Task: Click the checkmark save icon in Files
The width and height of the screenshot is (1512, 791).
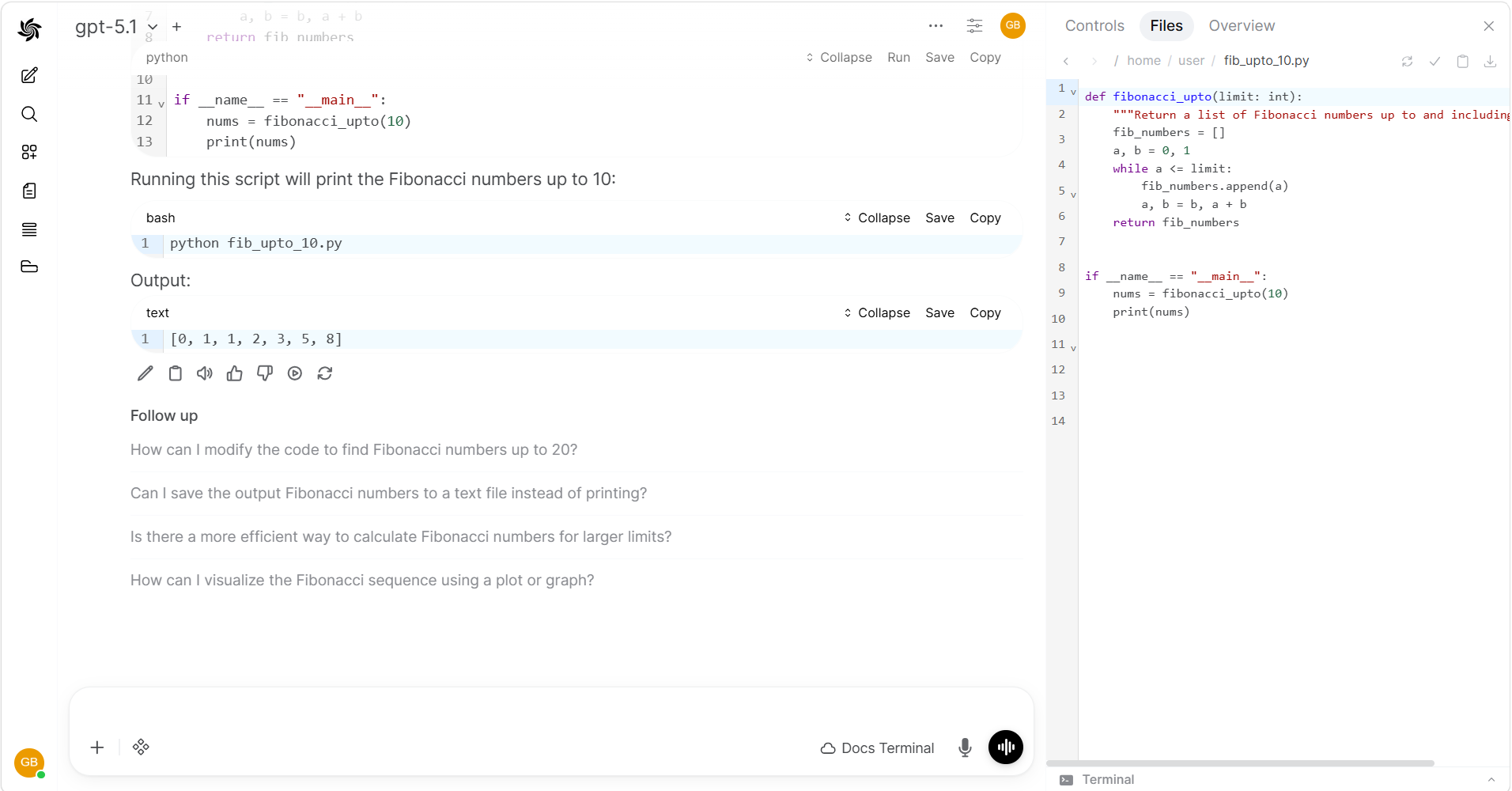Action: pos(1435,61)
